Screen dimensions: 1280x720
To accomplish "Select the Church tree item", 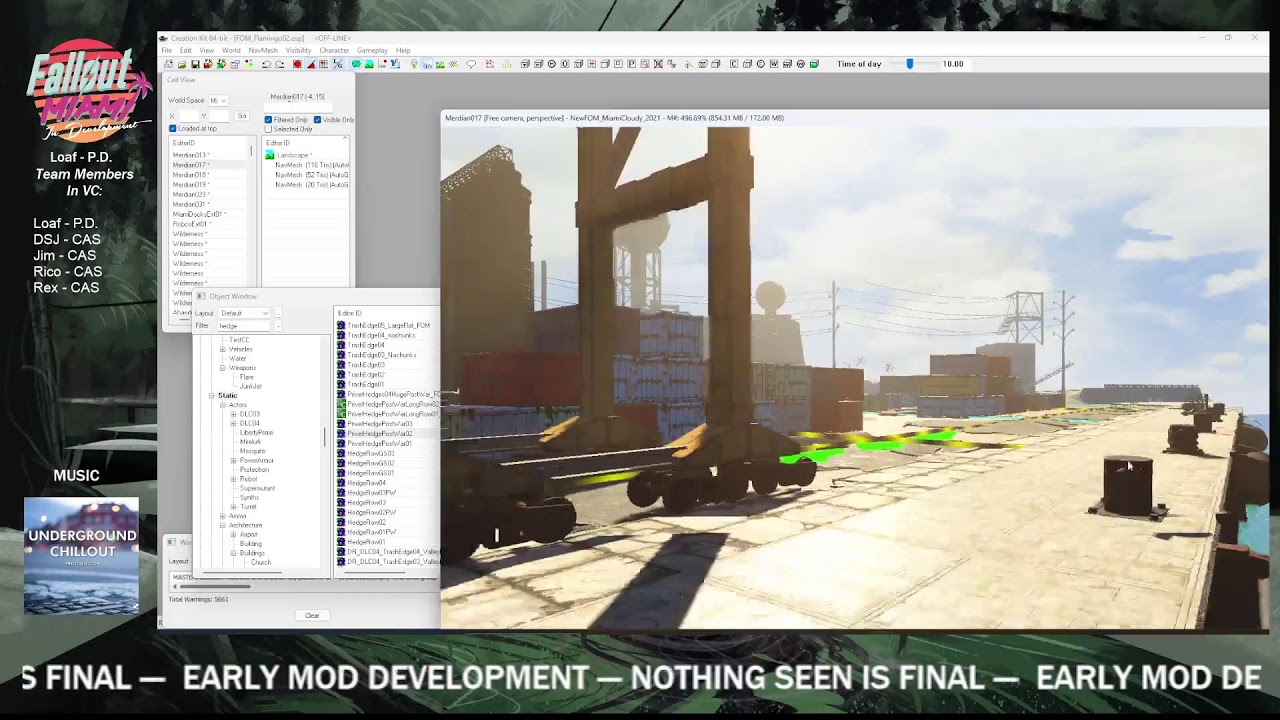I will coord(261,562).
